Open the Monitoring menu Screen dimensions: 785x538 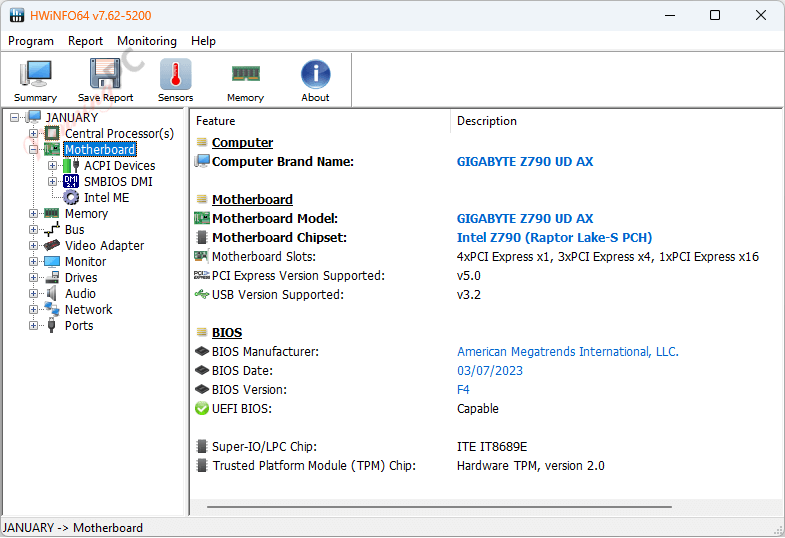147,41
